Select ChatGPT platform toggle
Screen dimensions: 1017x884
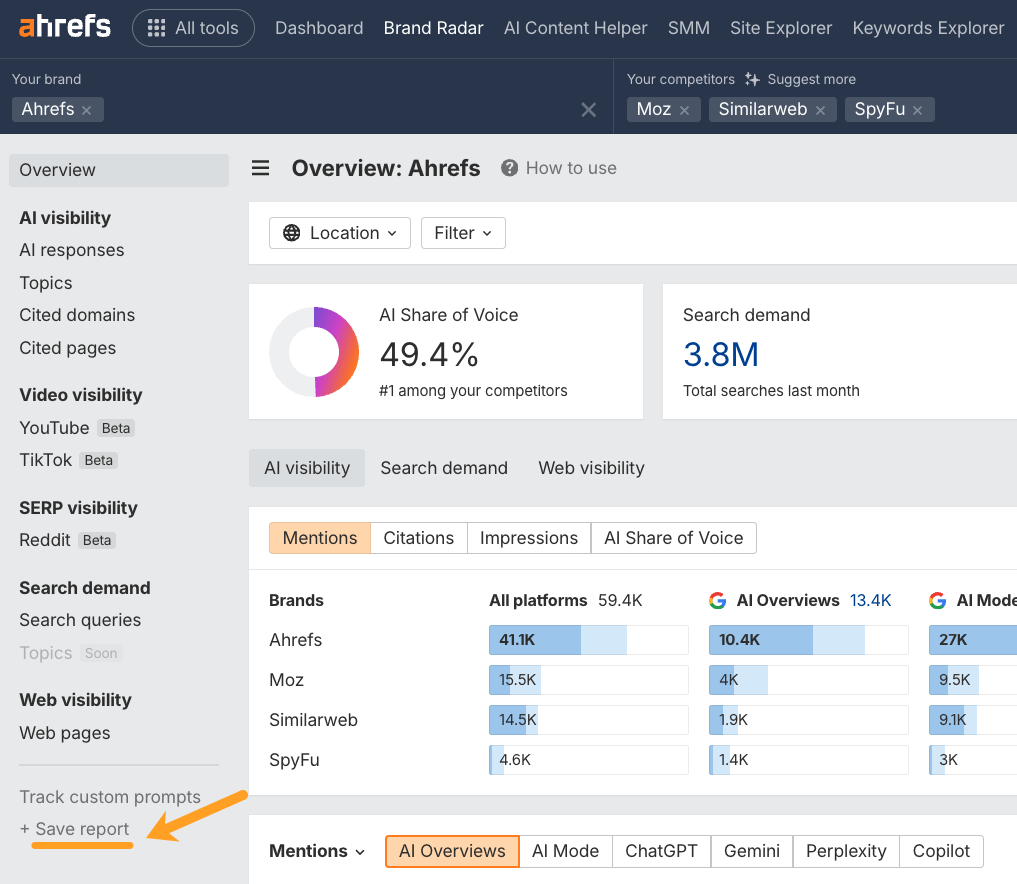pyautogui.click(x=661, y=851)
